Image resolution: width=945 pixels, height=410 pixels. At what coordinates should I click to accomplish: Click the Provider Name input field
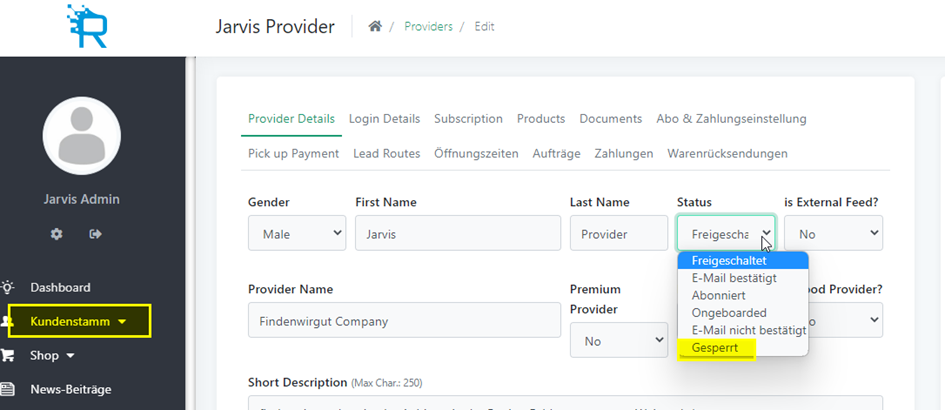pyautogui.click(x=404, y=320)
